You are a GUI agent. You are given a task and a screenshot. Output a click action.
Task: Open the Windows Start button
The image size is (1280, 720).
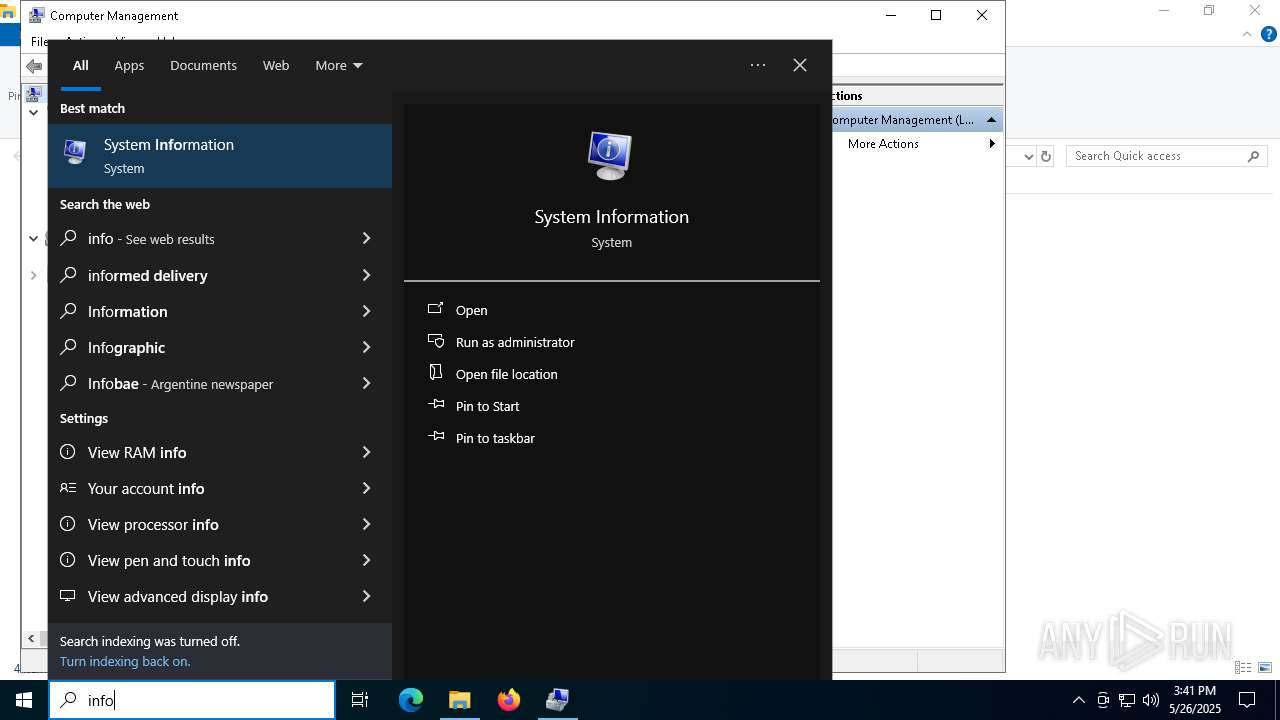click(24, 700)
